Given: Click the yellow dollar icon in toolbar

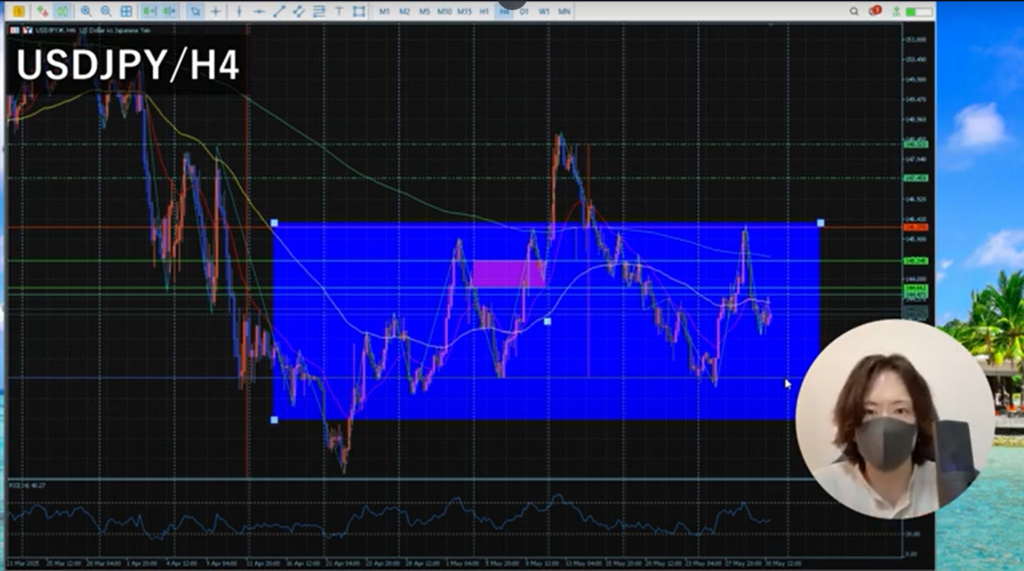Looking at the screenshot, I should point(18,11).
